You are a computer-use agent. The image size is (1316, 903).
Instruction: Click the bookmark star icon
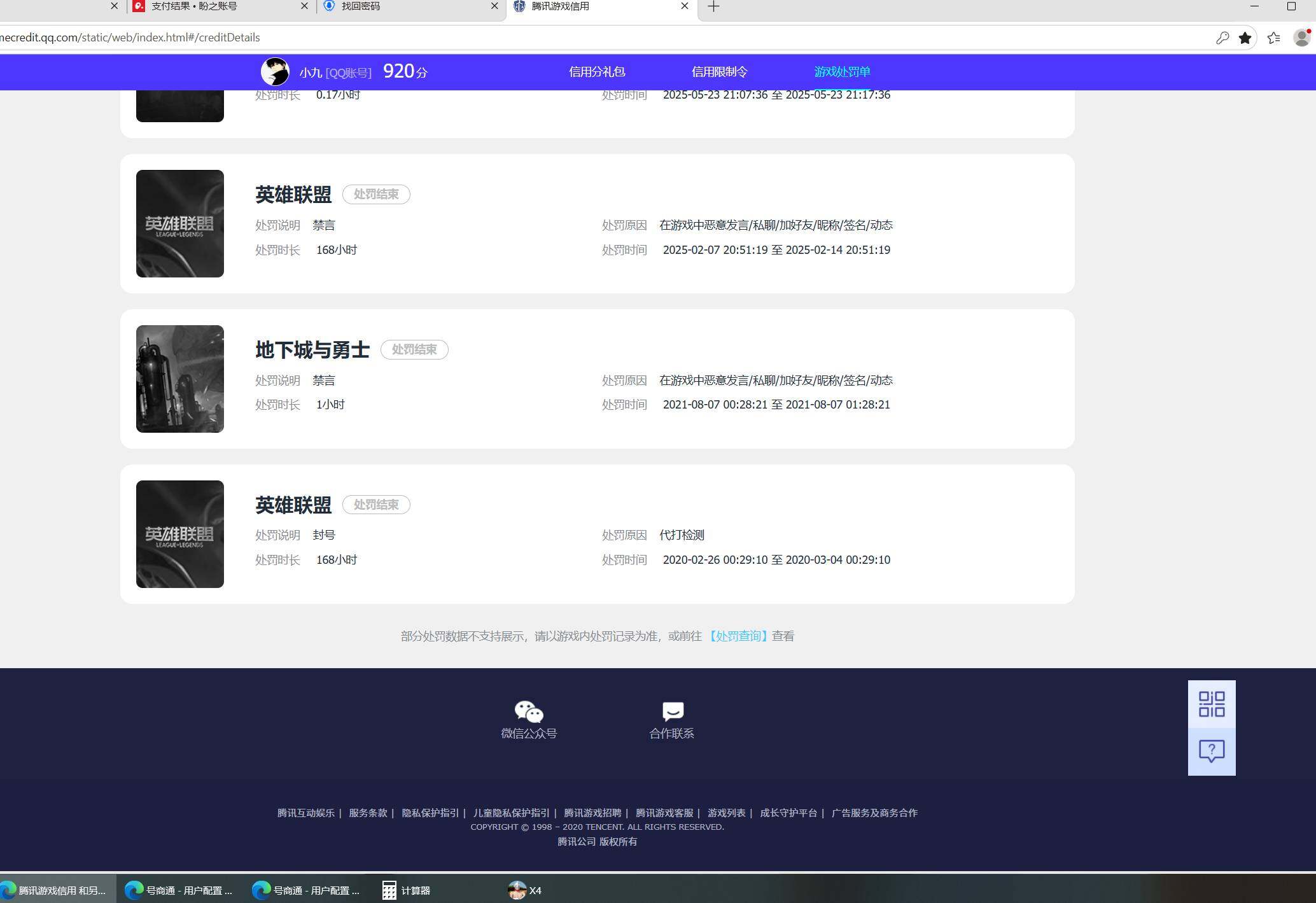tap(1245, 38)
